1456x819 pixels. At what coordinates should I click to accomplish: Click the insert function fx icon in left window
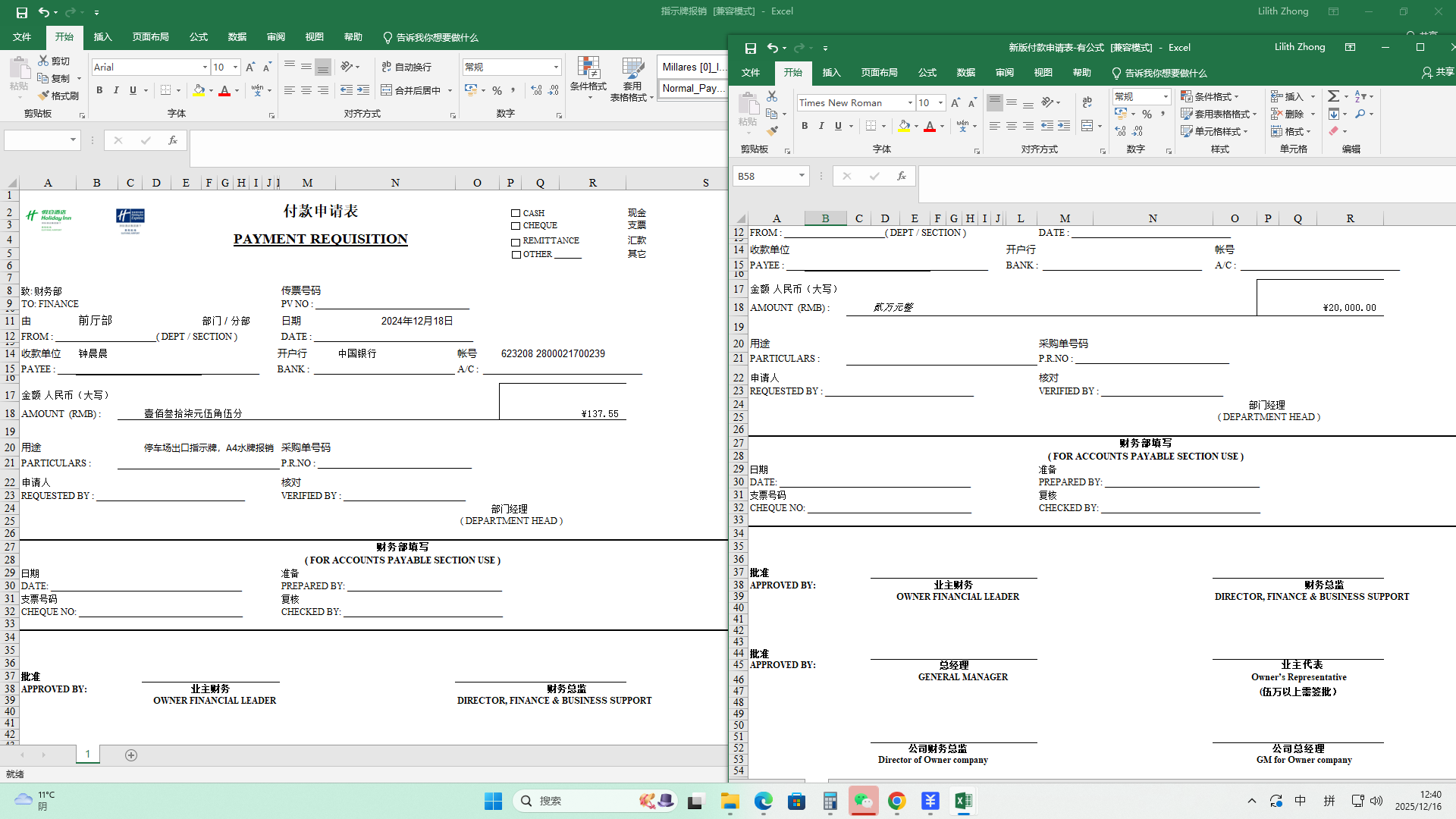173,140
